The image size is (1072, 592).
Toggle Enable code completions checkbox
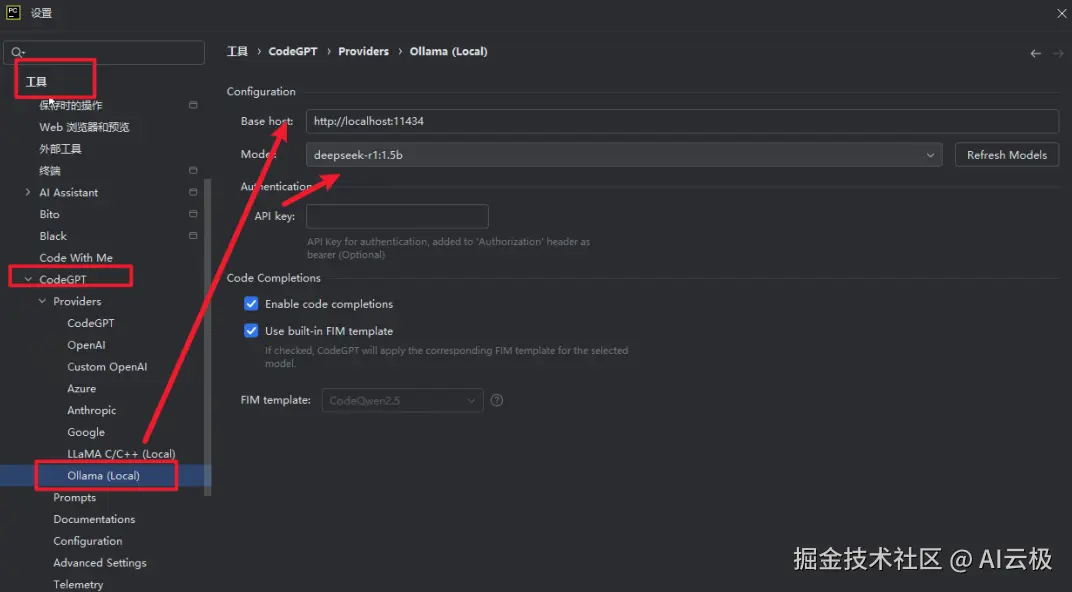[251, 304]
